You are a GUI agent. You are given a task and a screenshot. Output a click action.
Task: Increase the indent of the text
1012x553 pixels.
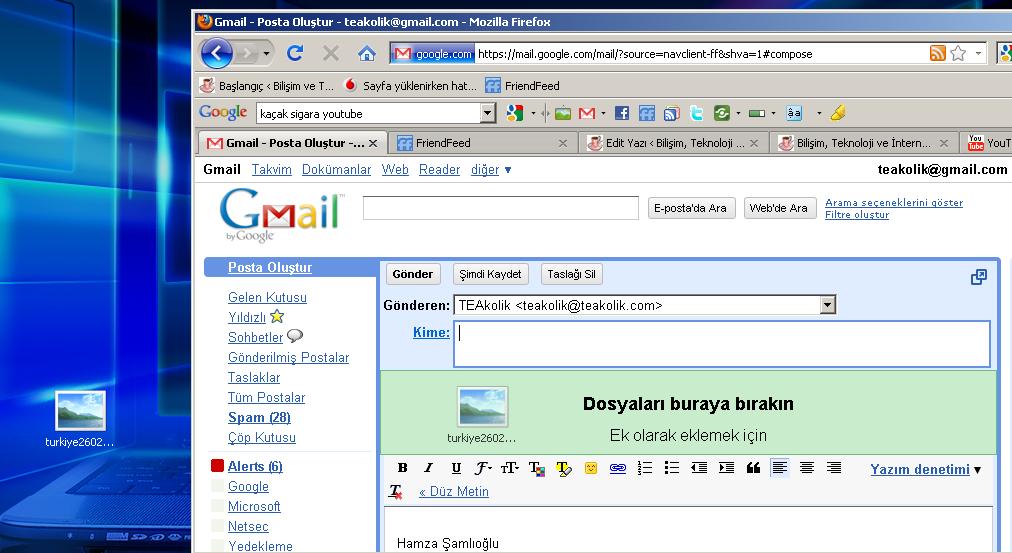click(x=726, y=468)
